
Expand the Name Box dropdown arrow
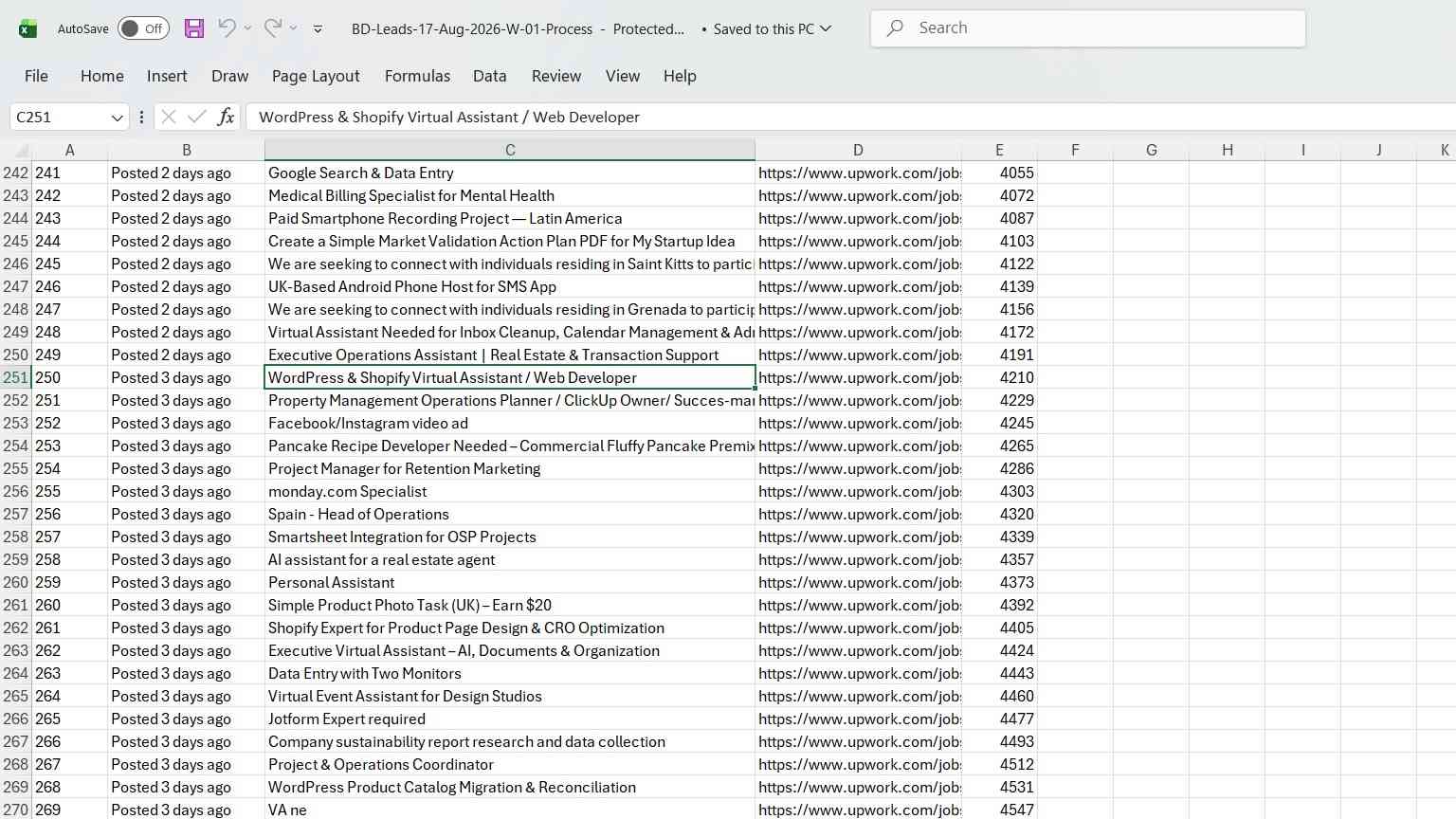(x=118, y=118)
